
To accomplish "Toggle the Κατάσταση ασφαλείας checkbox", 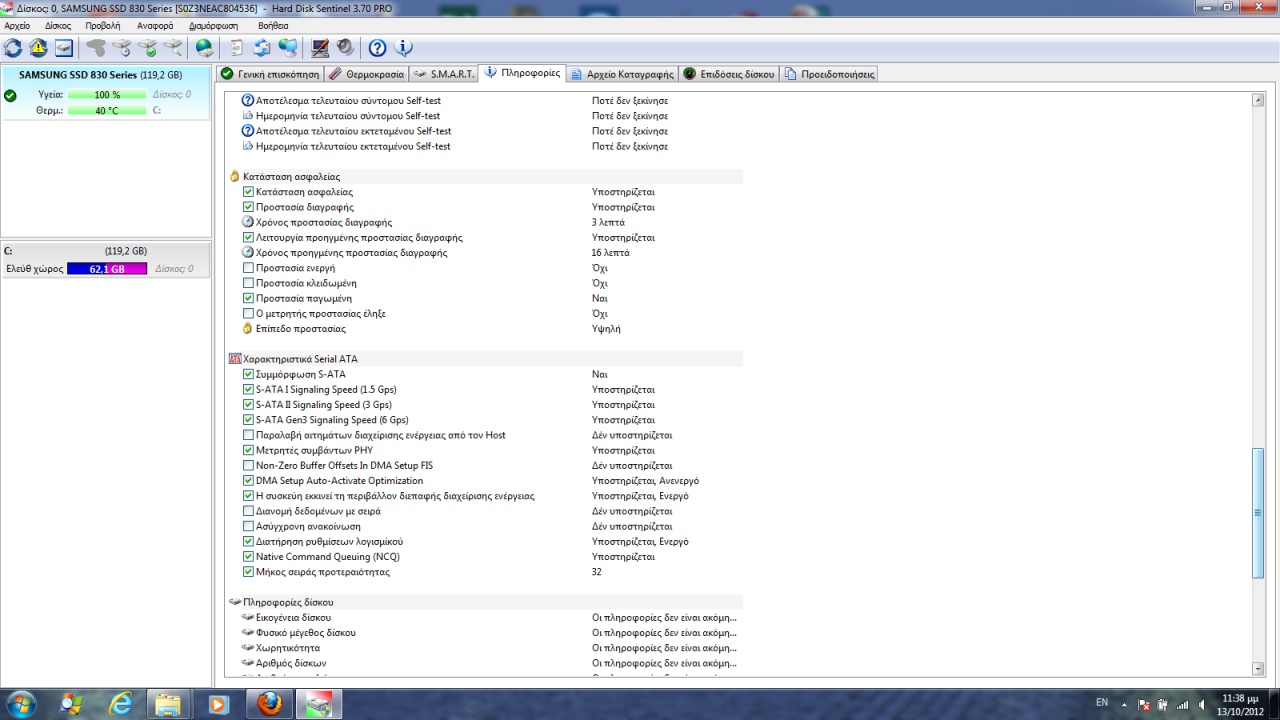I will [249, 192].
